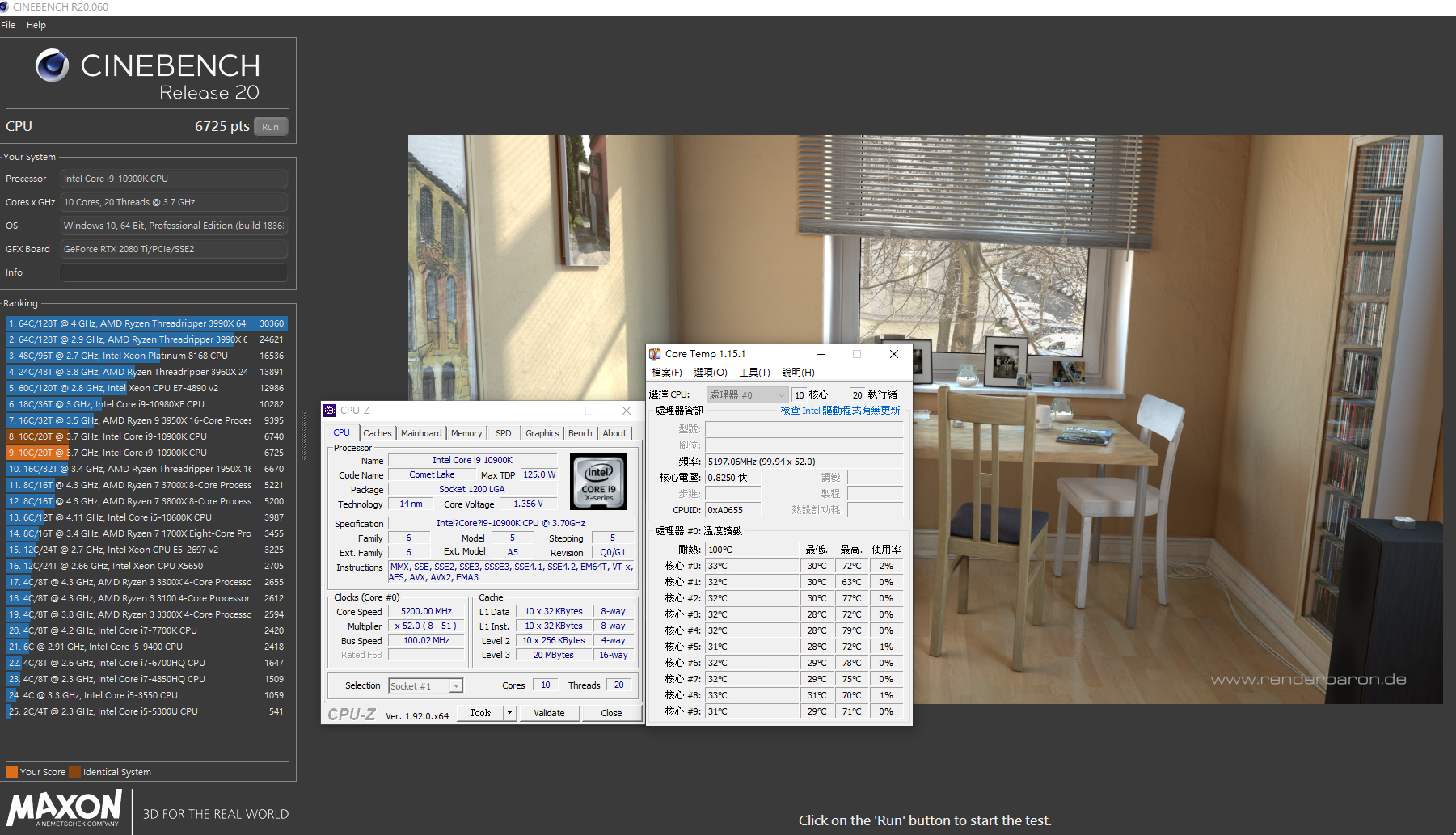Image resolution: width=1456 pixels, height=835 pixels.
Task: Click the CPU-Z title bar app icon
Action: pyautogui.click(x=330, y=411)
